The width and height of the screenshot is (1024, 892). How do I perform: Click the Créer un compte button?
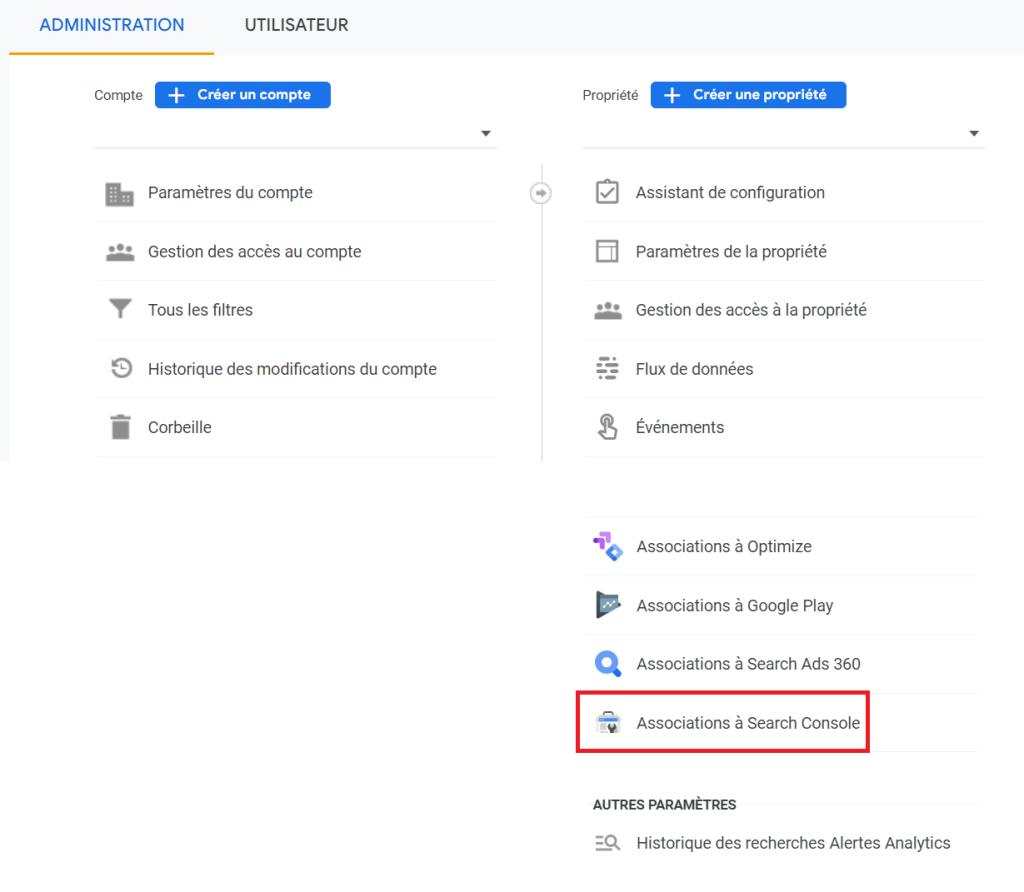click(x=242, y=95)
